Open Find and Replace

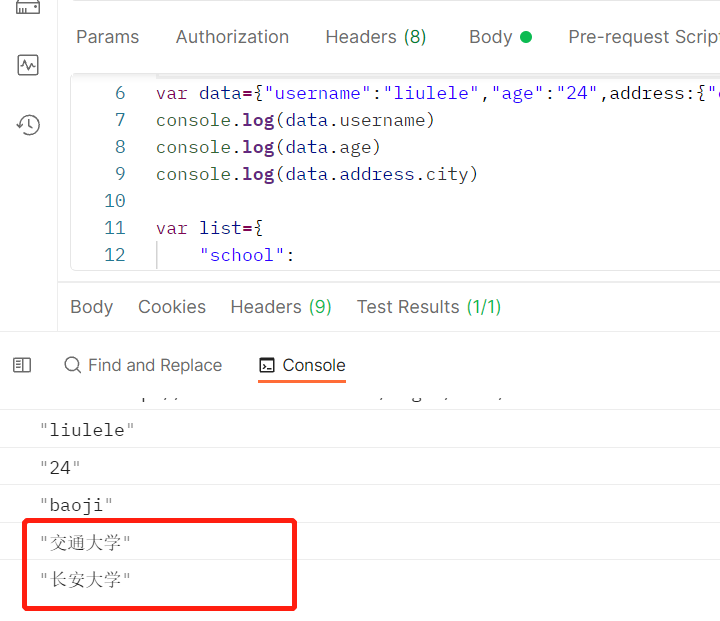point(143,366)
